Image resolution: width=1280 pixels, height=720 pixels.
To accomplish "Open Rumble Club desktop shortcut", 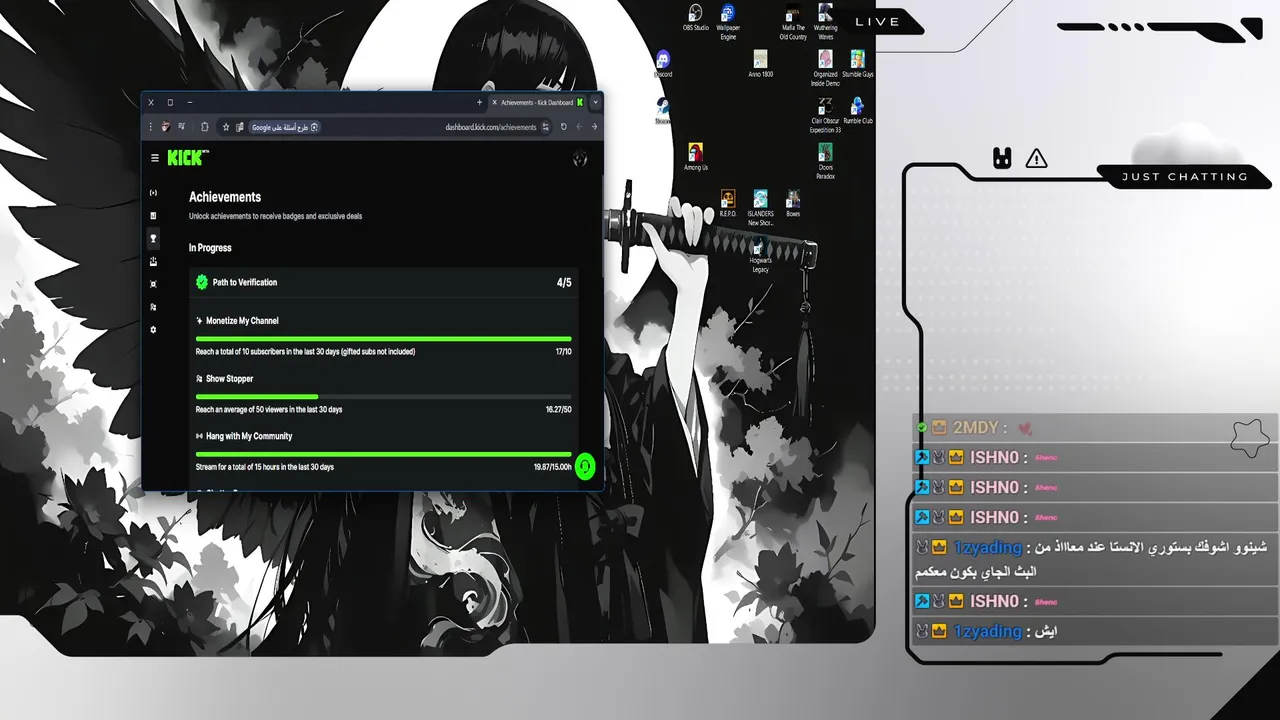I will point(857,110).
